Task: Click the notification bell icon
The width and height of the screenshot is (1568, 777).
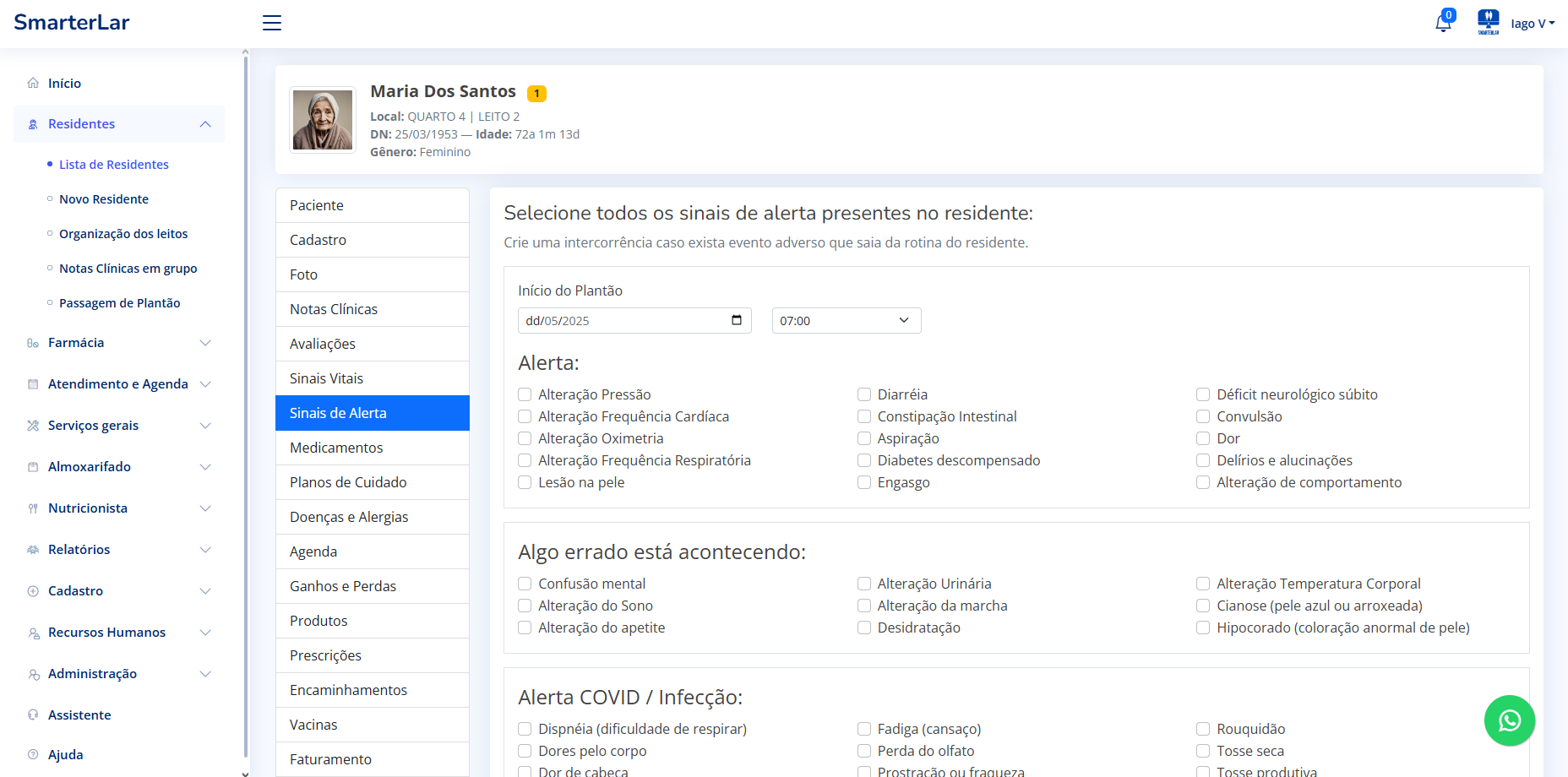Action: (1443, 23)
